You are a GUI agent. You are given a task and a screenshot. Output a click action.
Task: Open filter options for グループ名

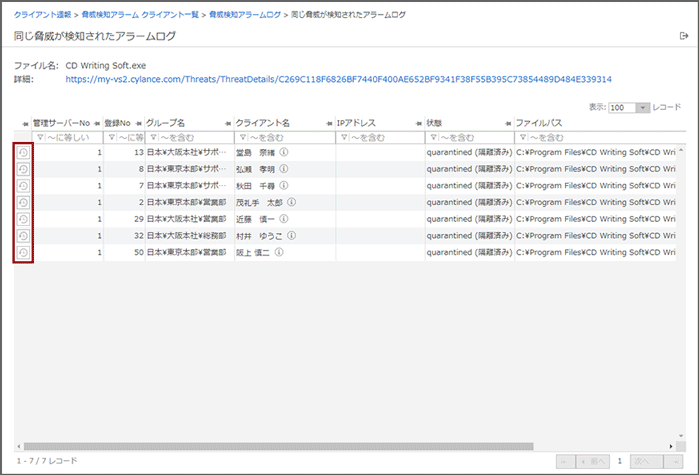point(153,137)
